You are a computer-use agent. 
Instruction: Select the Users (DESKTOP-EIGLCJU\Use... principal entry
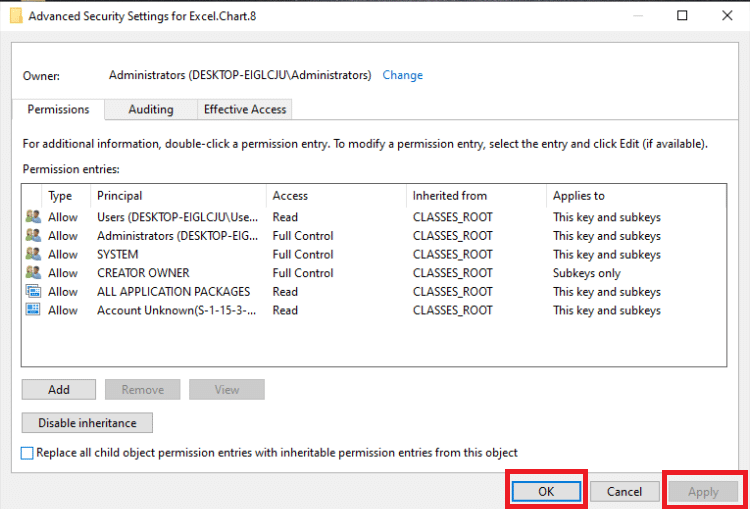[x=177, y=217]
